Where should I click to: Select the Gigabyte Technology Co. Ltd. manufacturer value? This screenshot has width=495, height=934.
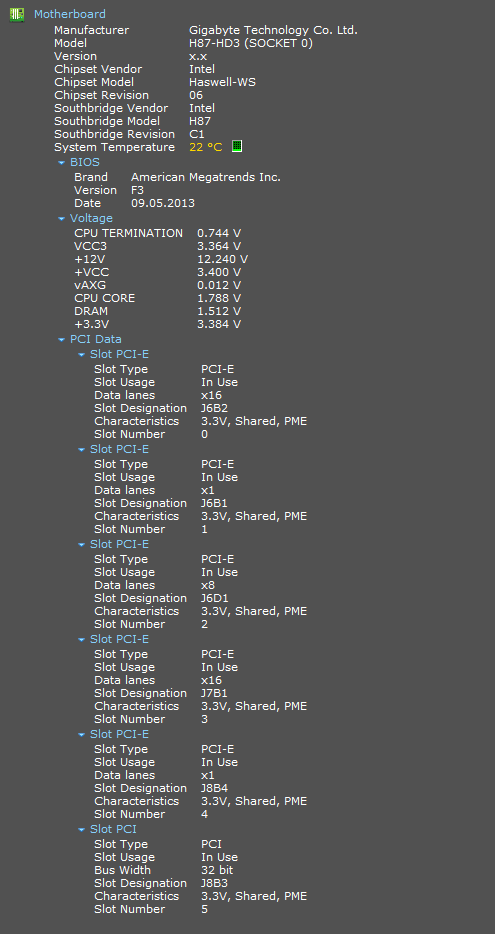[x=273, y=30]
